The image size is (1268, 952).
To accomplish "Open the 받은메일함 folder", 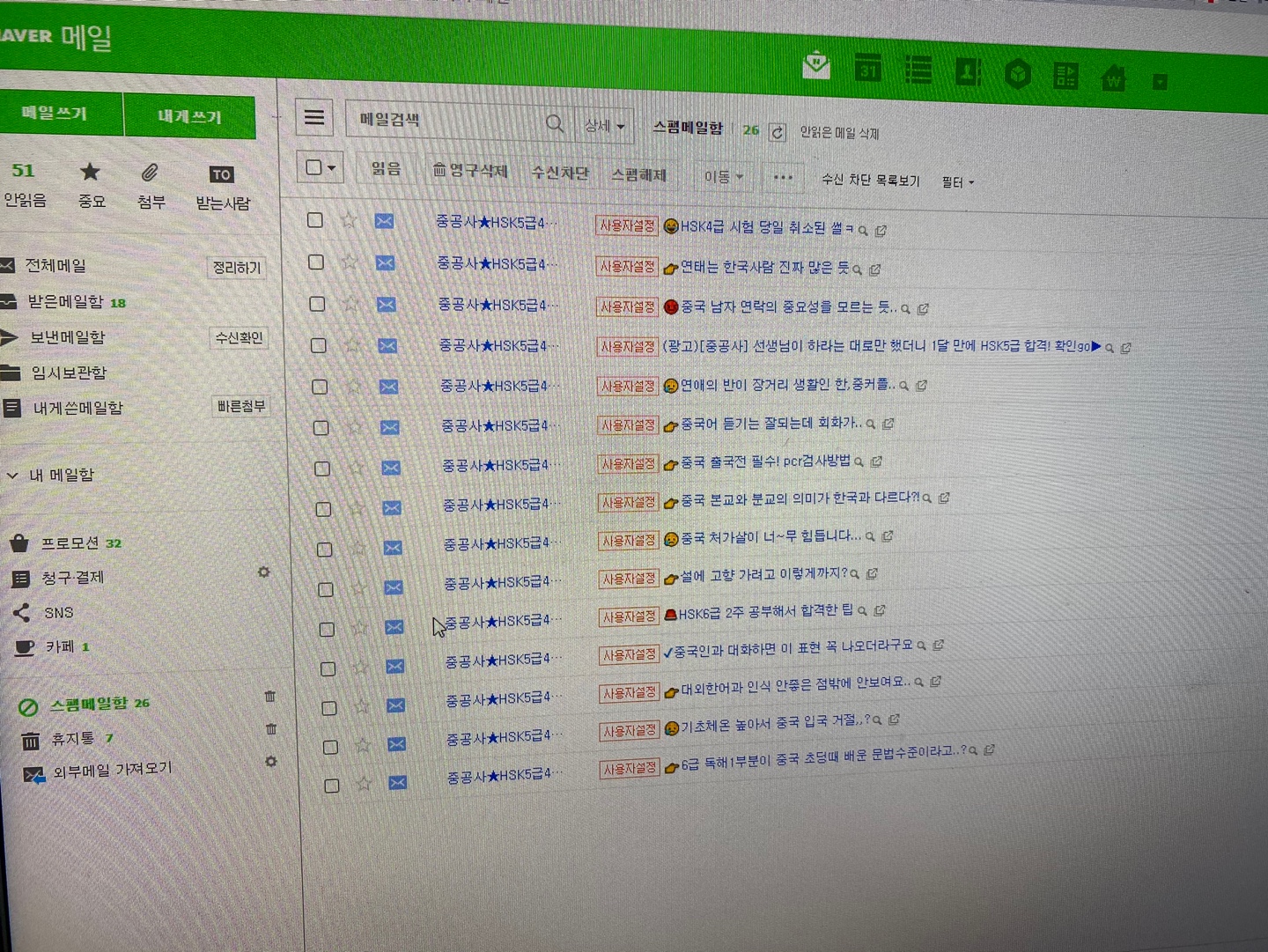I will [65, 301].
